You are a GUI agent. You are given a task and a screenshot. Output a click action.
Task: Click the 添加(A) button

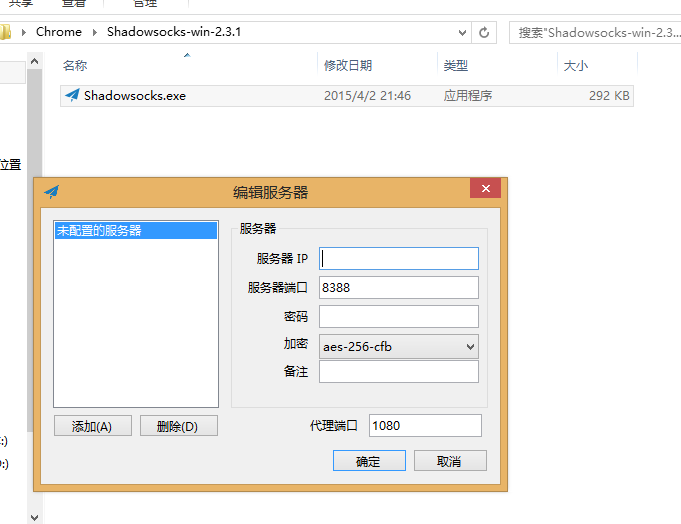point(93,426)
